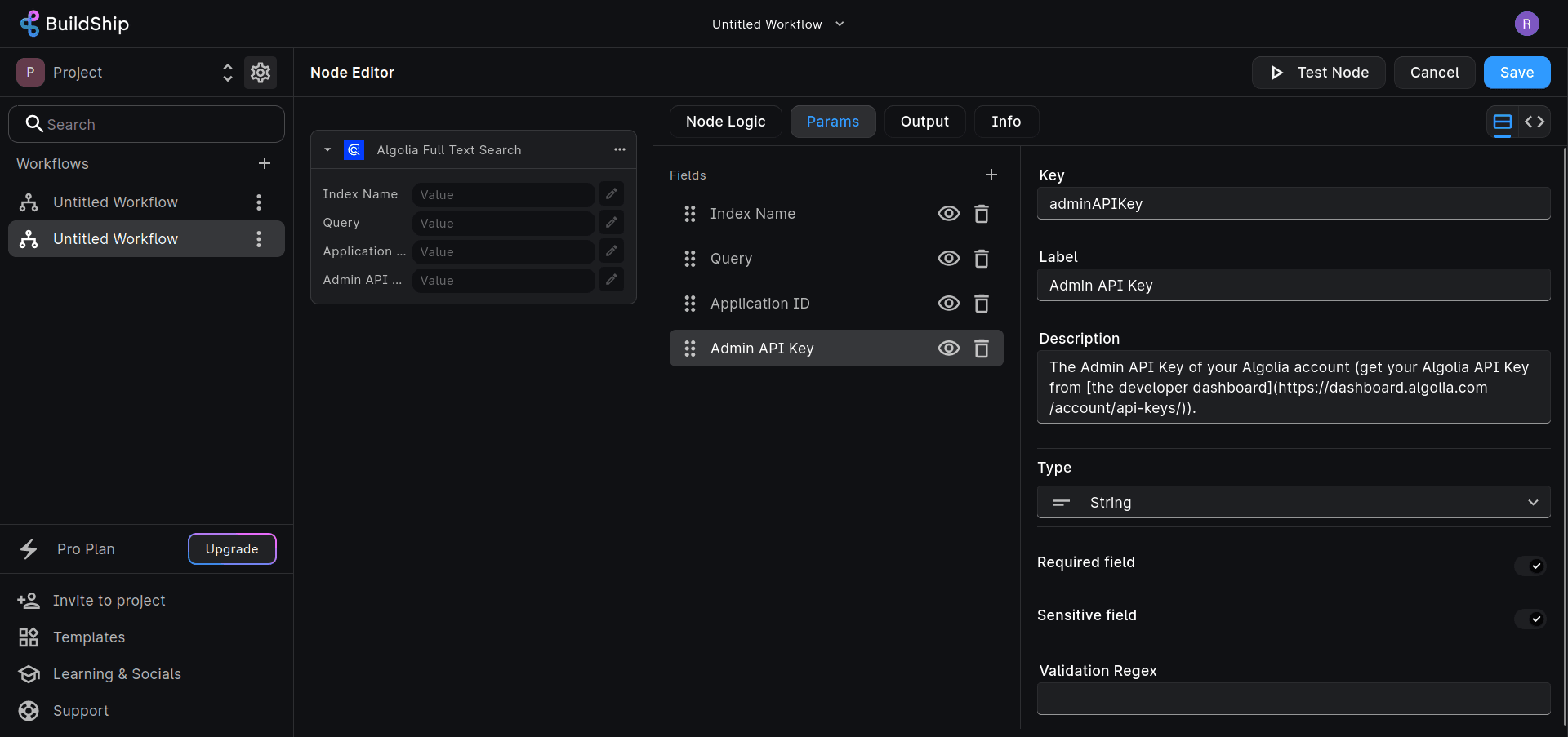
Task: Disable the Required field toggle
Action: point(1530,566)
